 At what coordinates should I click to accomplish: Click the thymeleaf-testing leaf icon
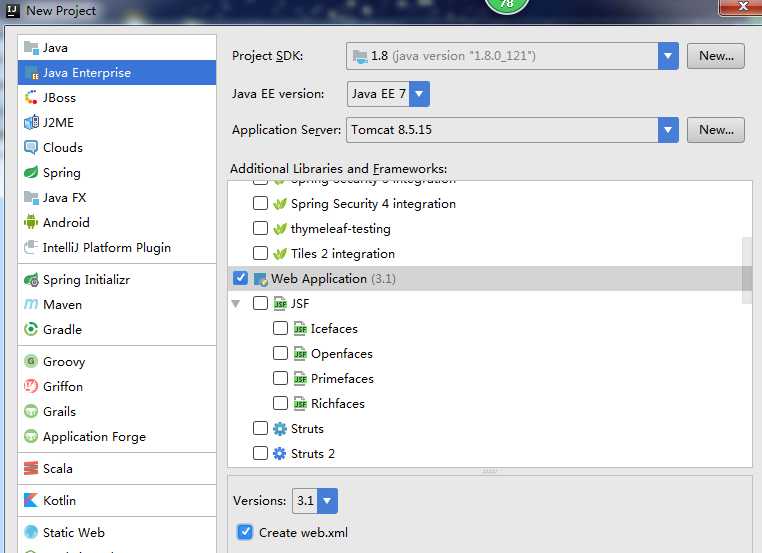[x=280, y=228]
